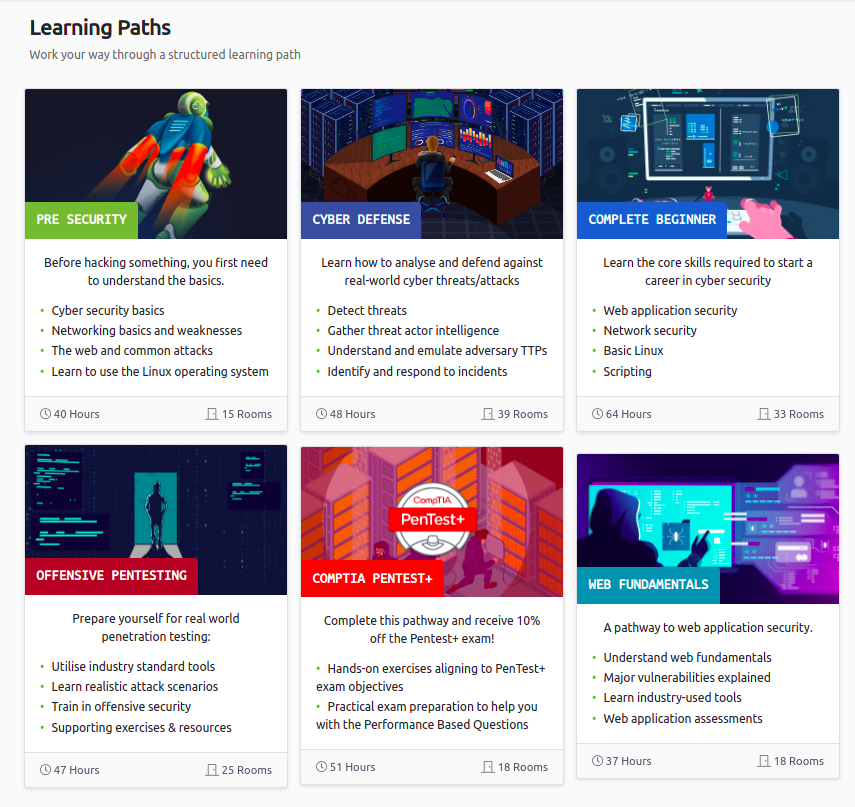The height and width of the screenshot is (807, 855).
Task: Click the door icon beside 39 Rooms
Action: click(x=487, y=414)
